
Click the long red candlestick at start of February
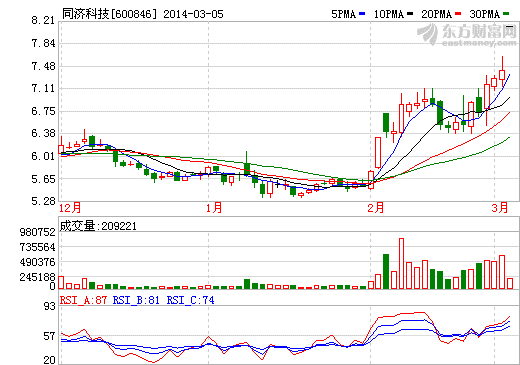(x=378, y=153)
